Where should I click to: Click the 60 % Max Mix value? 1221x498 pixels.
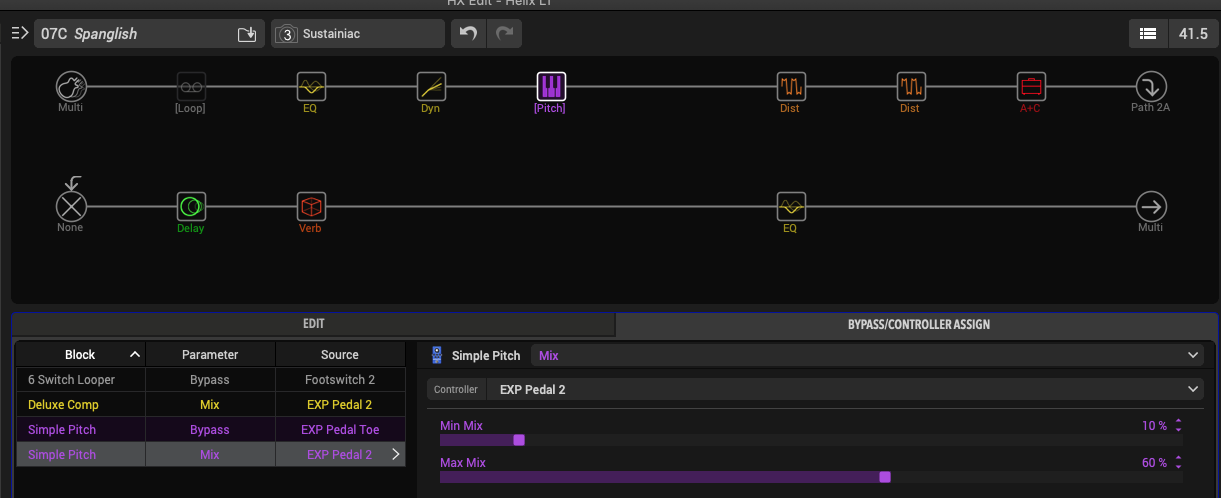(1154, 463)
